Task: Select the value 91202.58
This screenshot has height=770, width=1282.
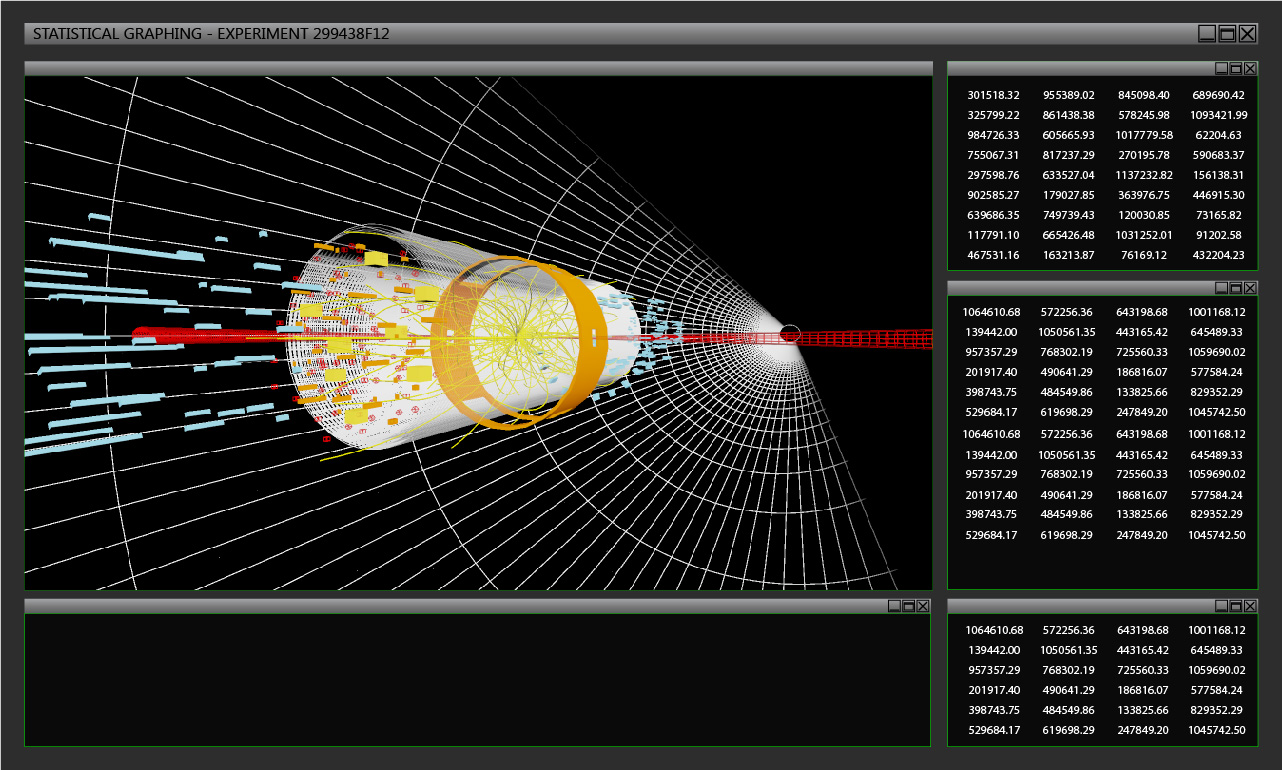Action: 1219,235
